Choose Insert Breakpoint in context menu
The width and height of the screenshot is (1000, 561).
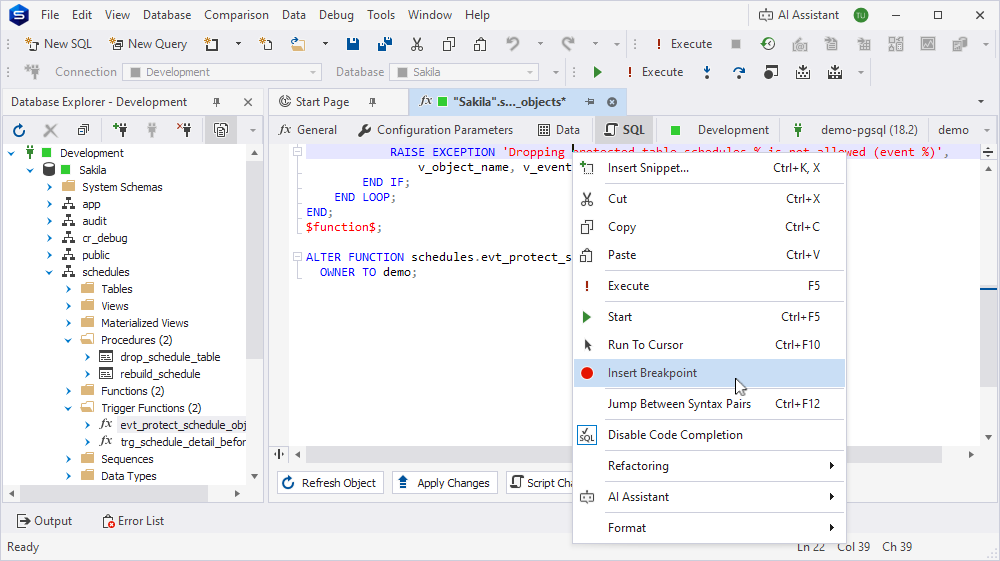point(709,373)
